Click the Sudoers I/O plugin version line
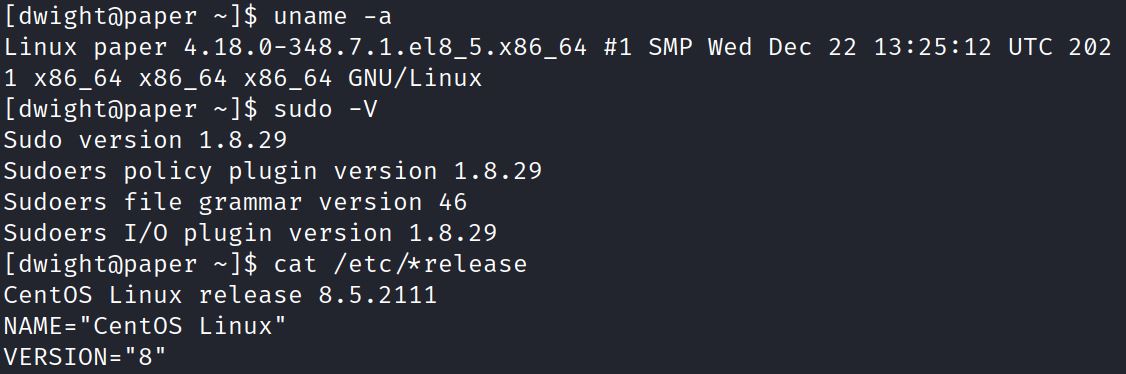The height and width of the screenshot is (374, 1126). [250, 233]
